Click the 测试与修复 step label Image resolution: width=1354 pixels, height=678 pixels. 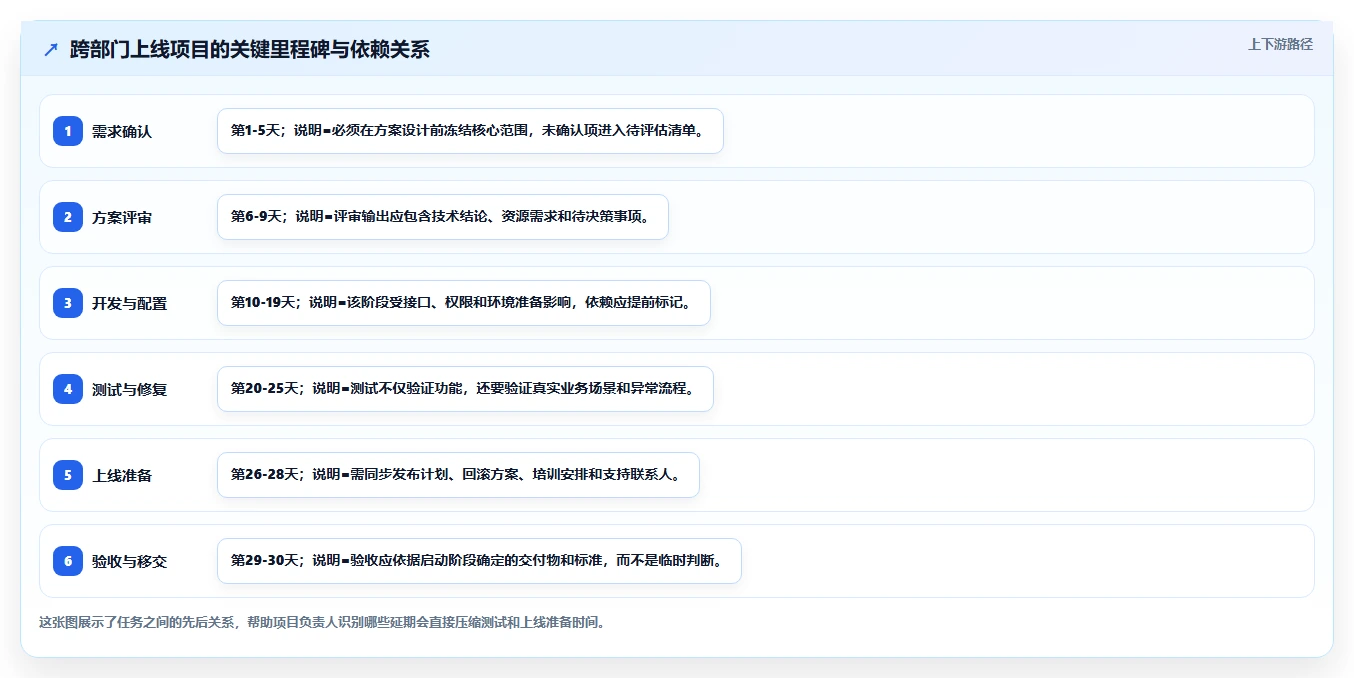[130, 389]
